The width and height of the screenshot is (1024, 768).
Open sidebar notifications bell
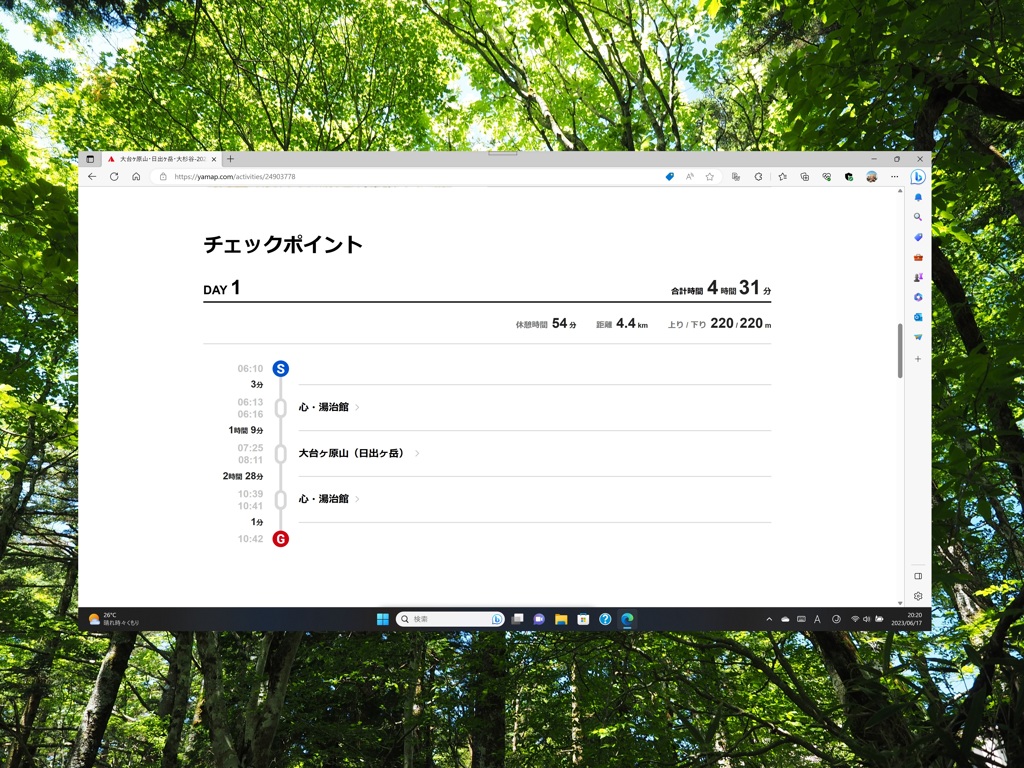(918, 197)
